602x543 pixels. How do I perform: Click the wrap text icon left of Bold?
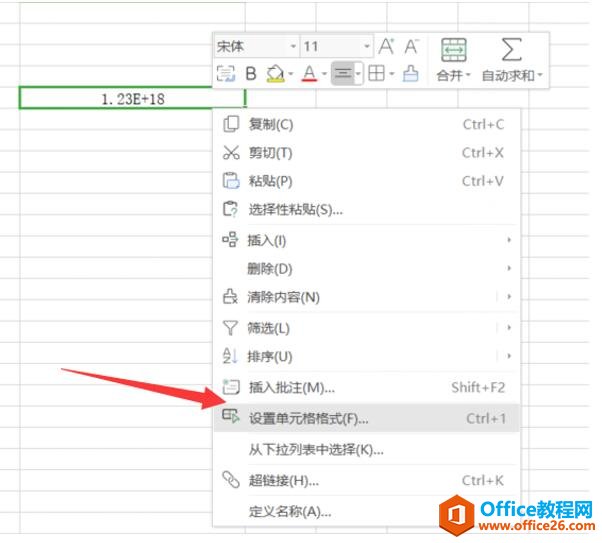[x=226, y=73]
